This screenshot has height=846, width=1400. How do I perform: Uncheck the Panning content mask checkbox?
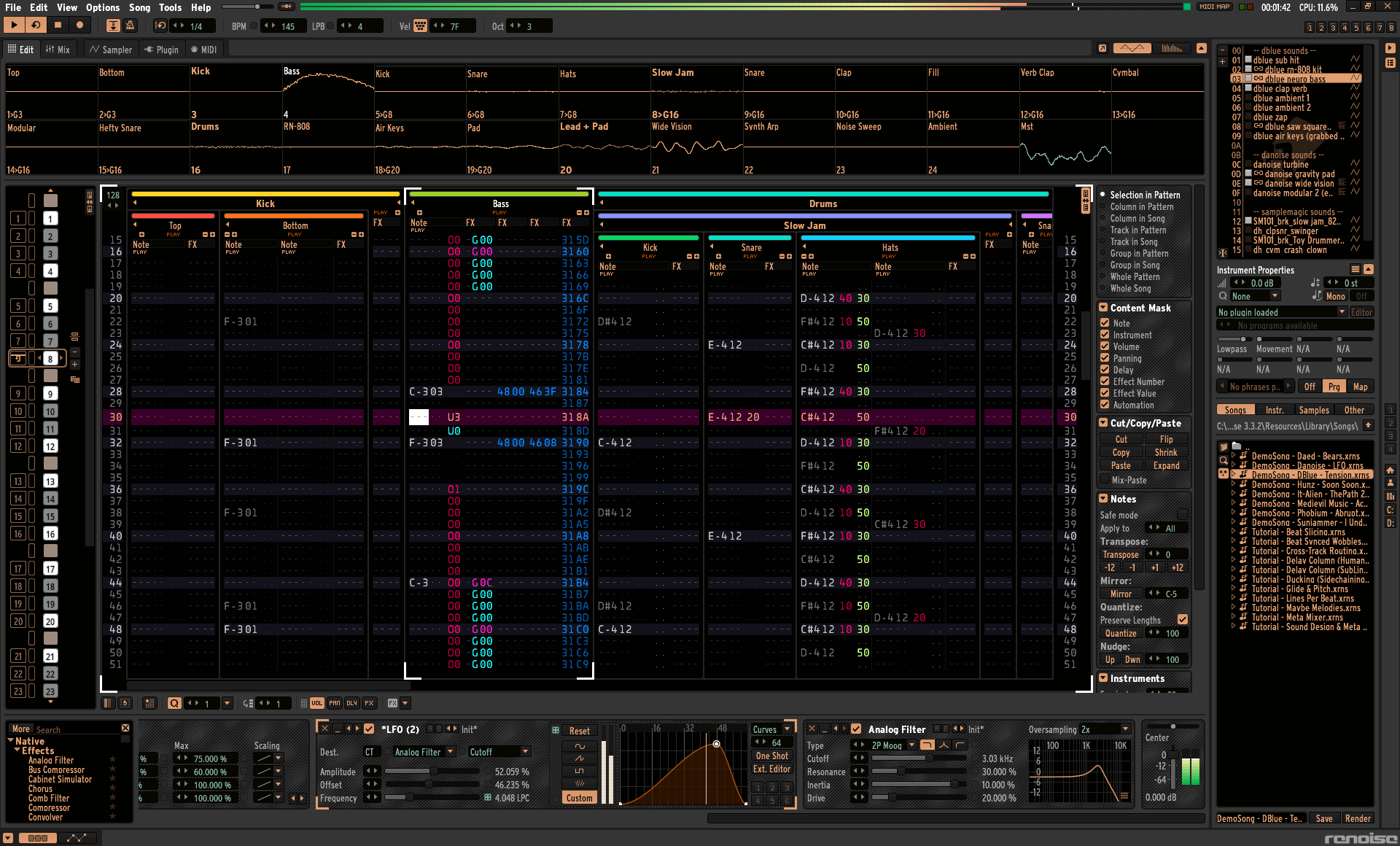tap(1105, 358)
